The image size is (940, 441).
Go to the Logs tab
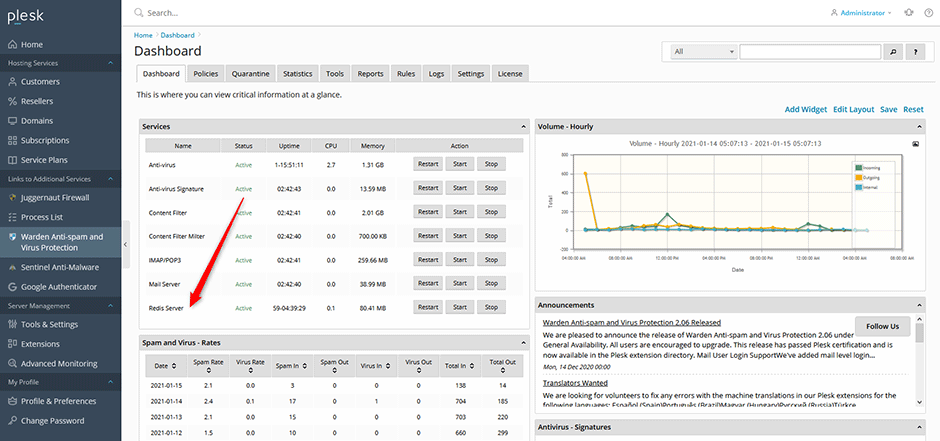pyautogui.click(x=436, y=74)
